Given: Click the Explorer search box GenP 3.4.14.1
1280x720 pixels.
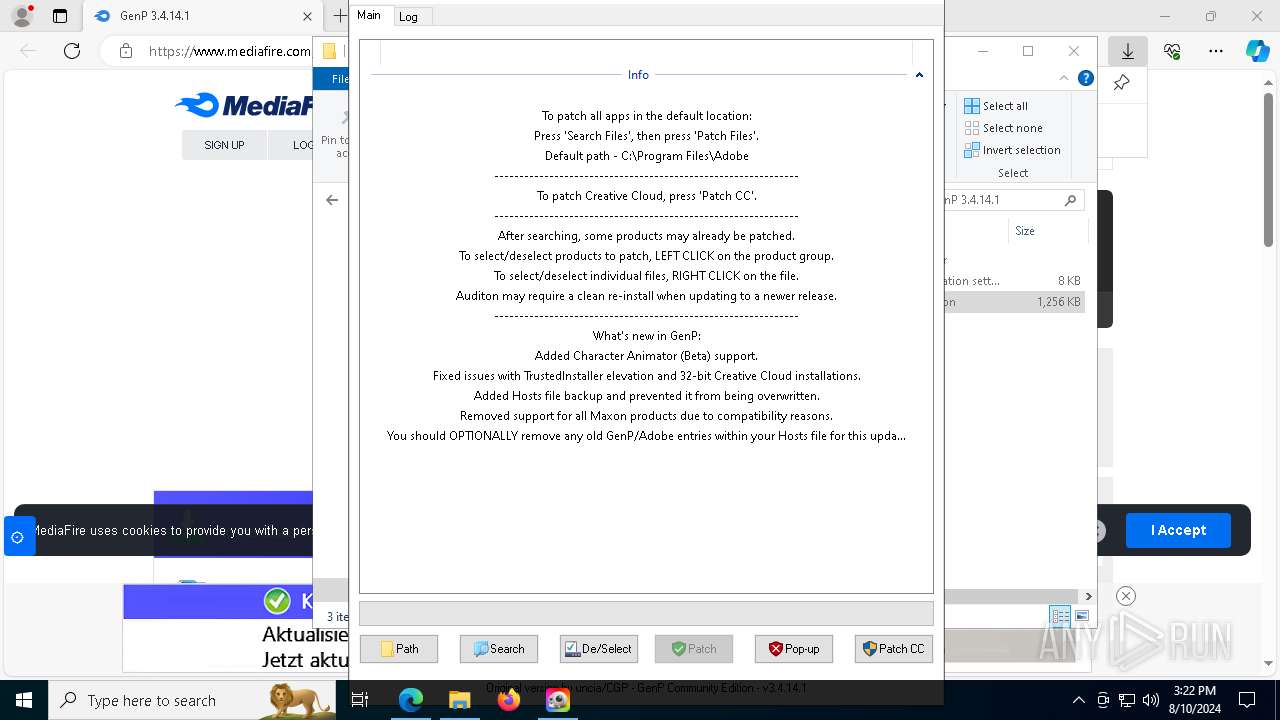Looking at the screenshot, I should pyautogui.click(x=1012, y=200).
